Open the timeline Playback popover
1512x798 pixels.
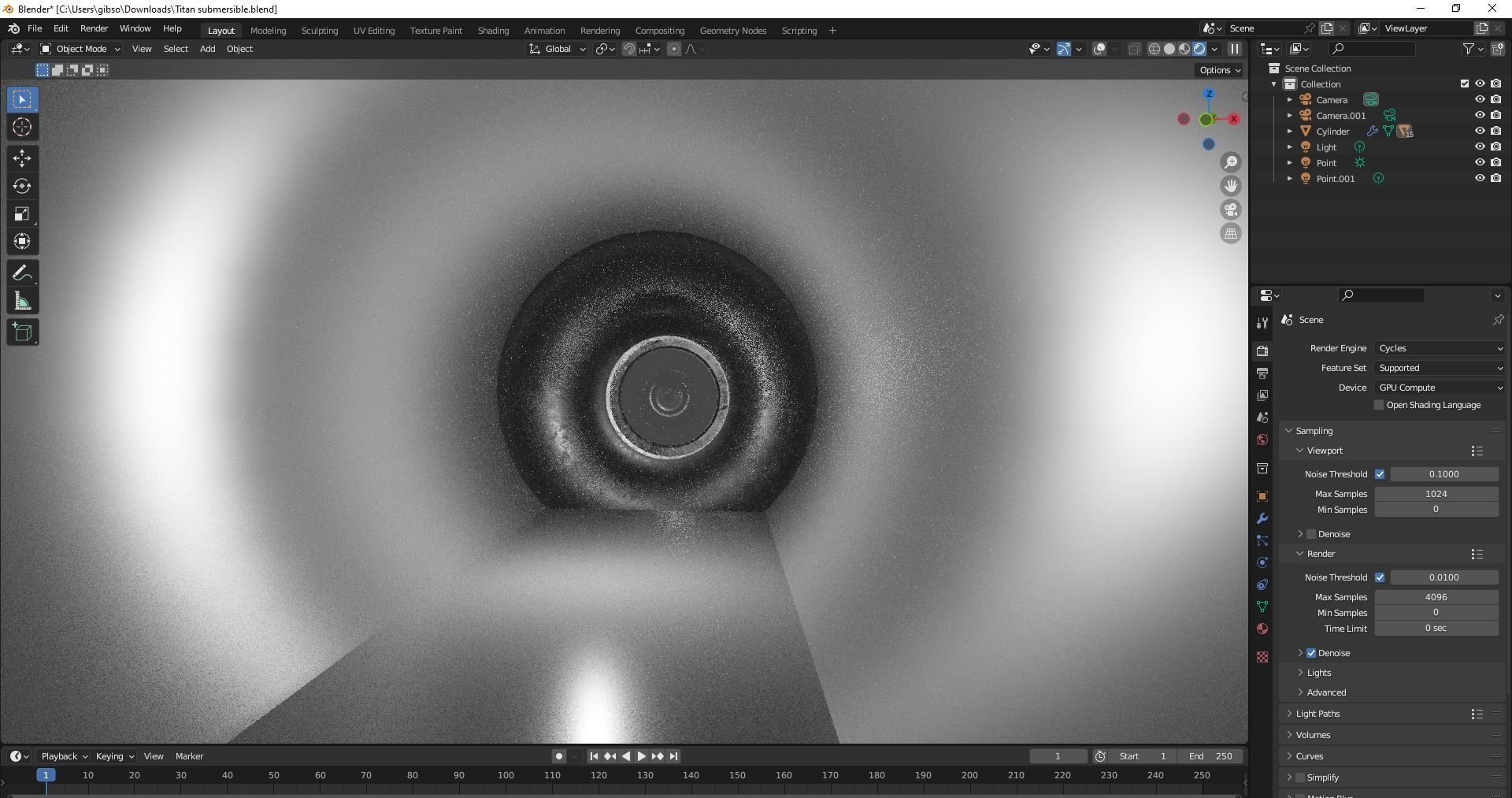tap(64, 756)
